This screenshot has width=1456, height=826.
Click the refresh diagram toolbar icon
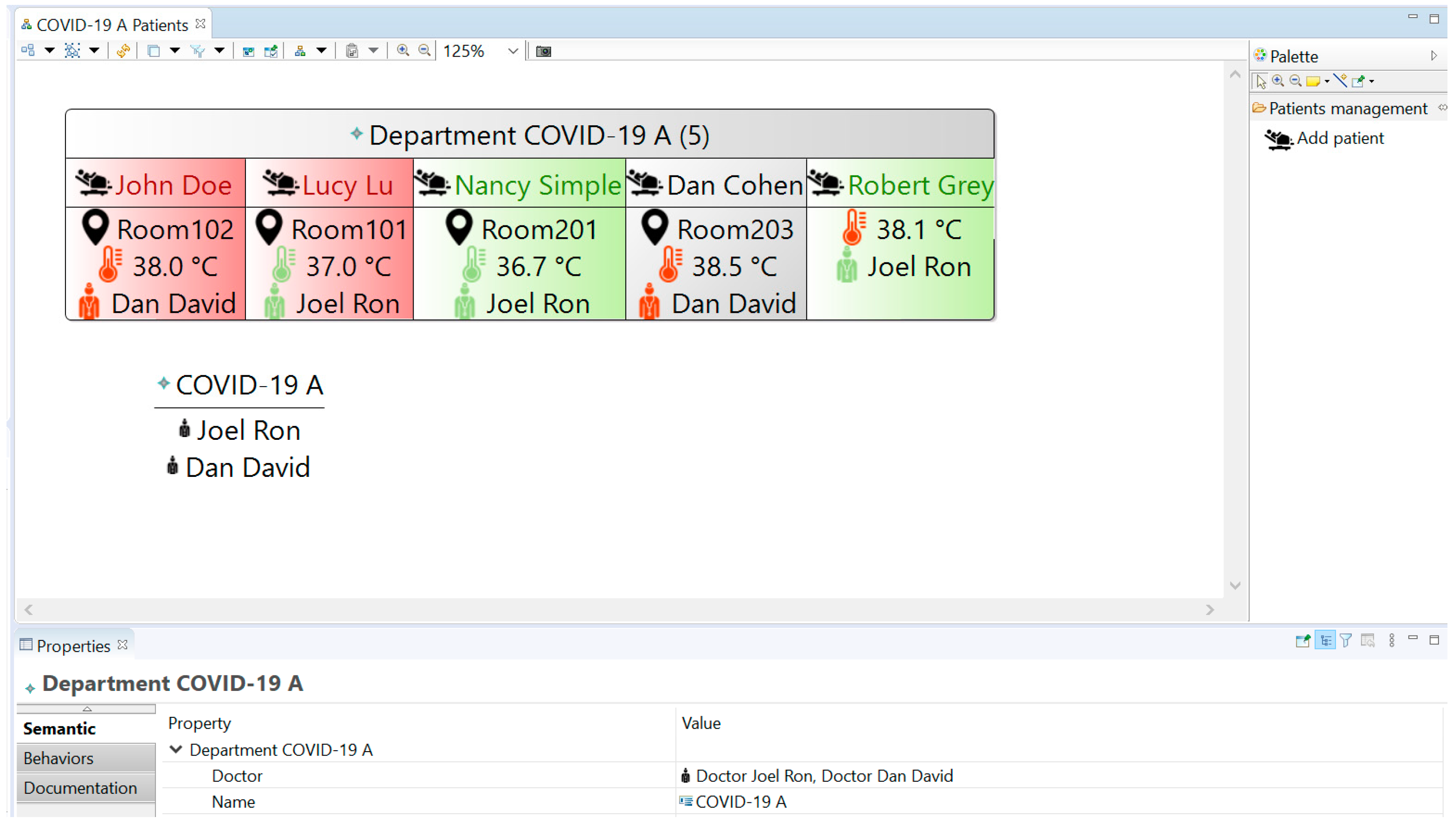[123, 51]
